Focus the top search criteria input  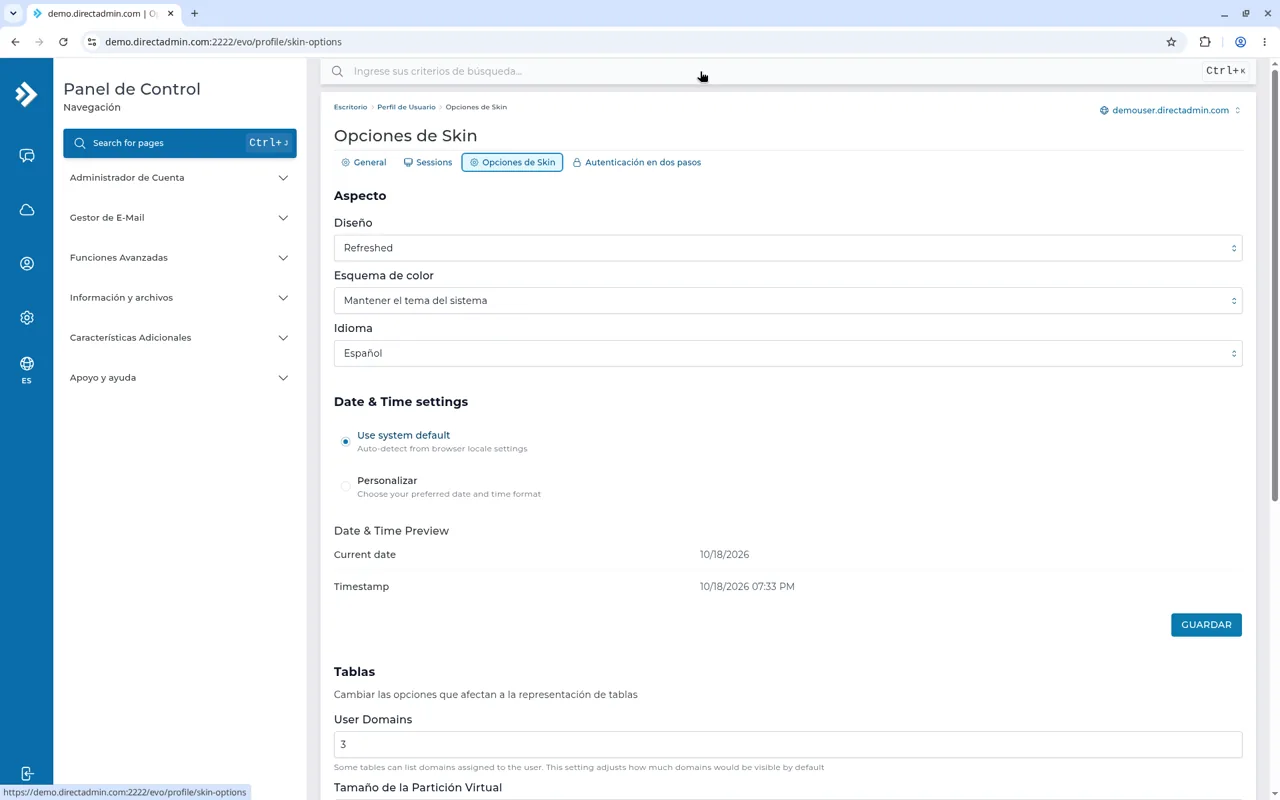775,71
